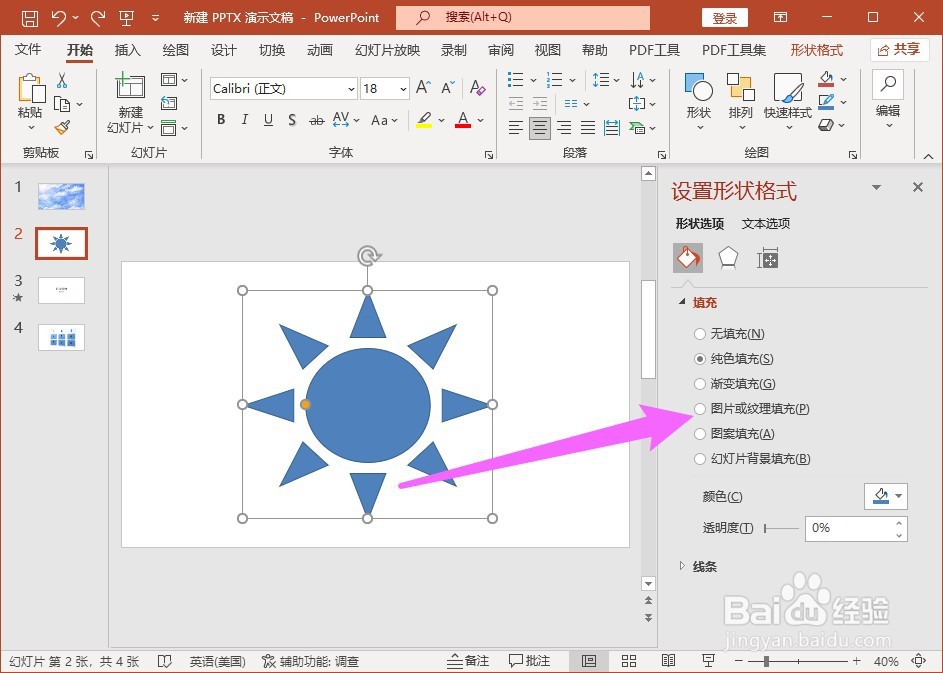Select Gradient fill (渐变填充) radio button
Screen dimensions: 943x673
click(x=699, y=384)
